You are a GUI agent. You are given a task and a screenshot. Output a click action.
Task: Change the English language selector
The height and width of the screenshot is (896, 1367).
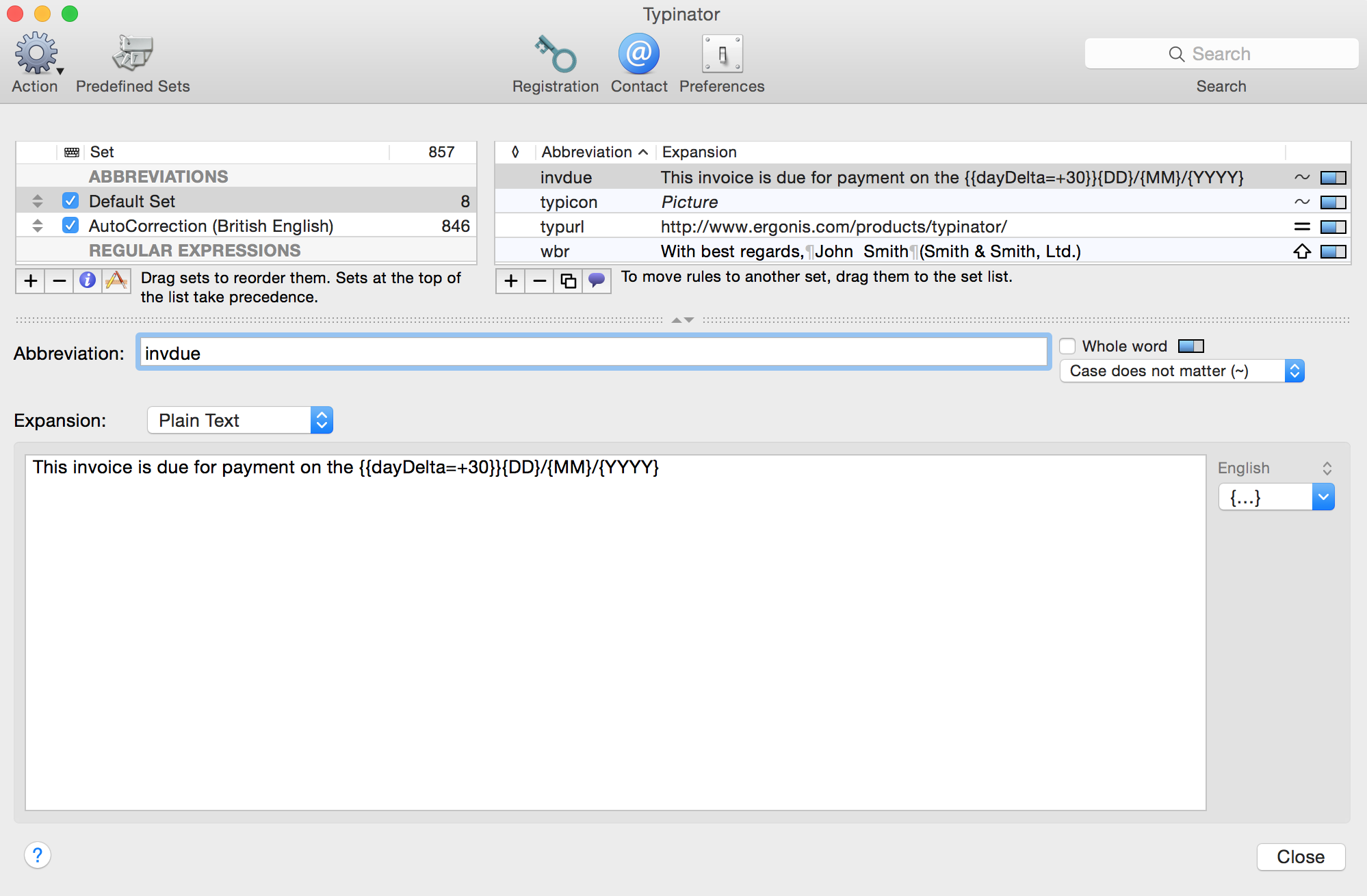pyautogui.click(x=1275, y=468)
